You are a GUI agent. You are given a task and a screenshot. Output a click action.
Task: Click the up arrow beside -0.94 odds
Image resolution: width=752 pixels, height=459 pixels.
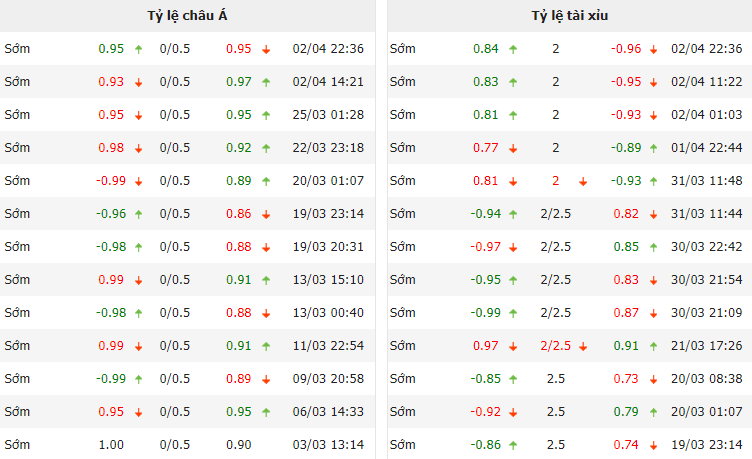tap(513, 214)
